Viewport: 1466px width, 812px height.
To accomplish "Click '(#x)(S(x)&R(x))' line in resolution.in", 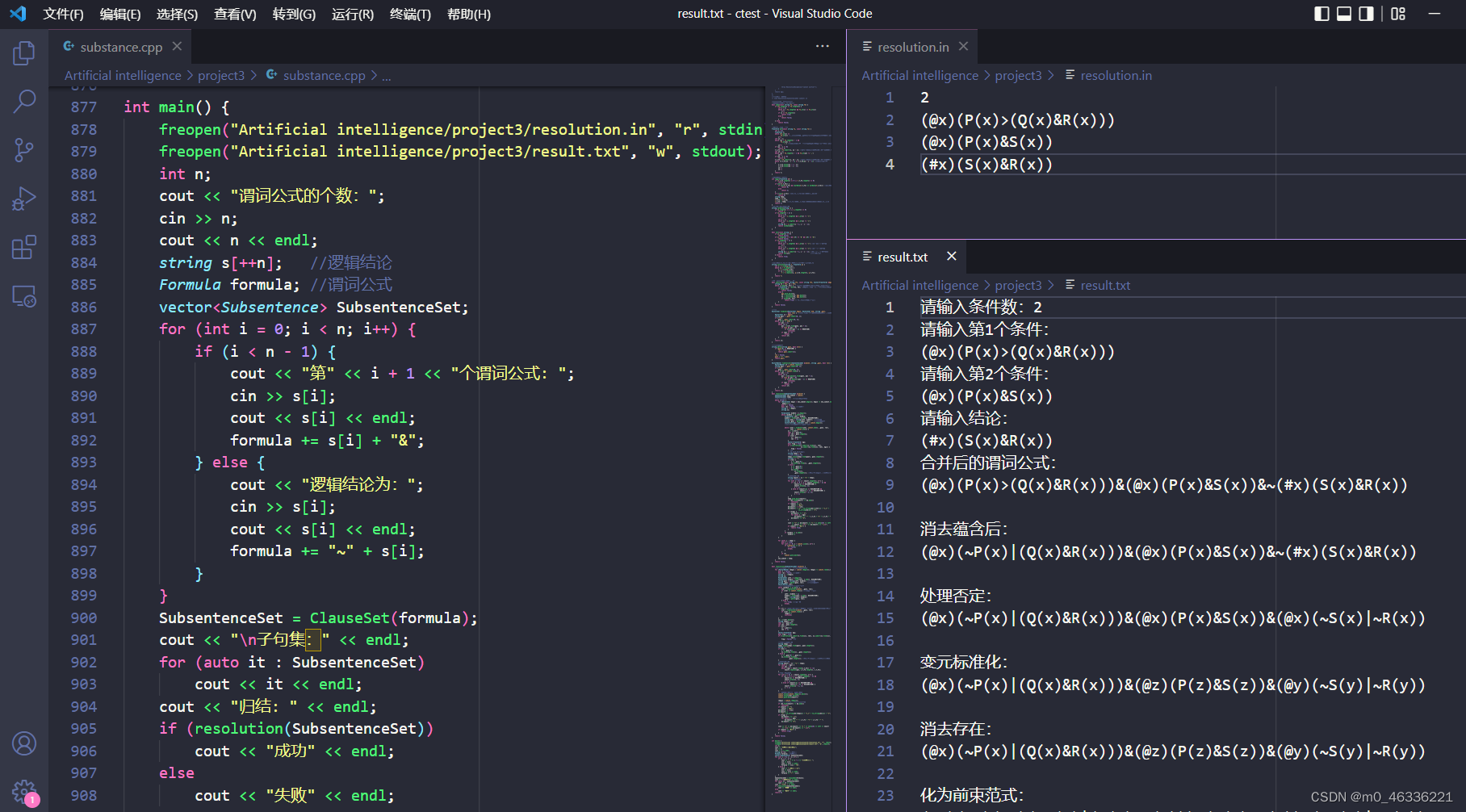I will (x=986, y=165).
